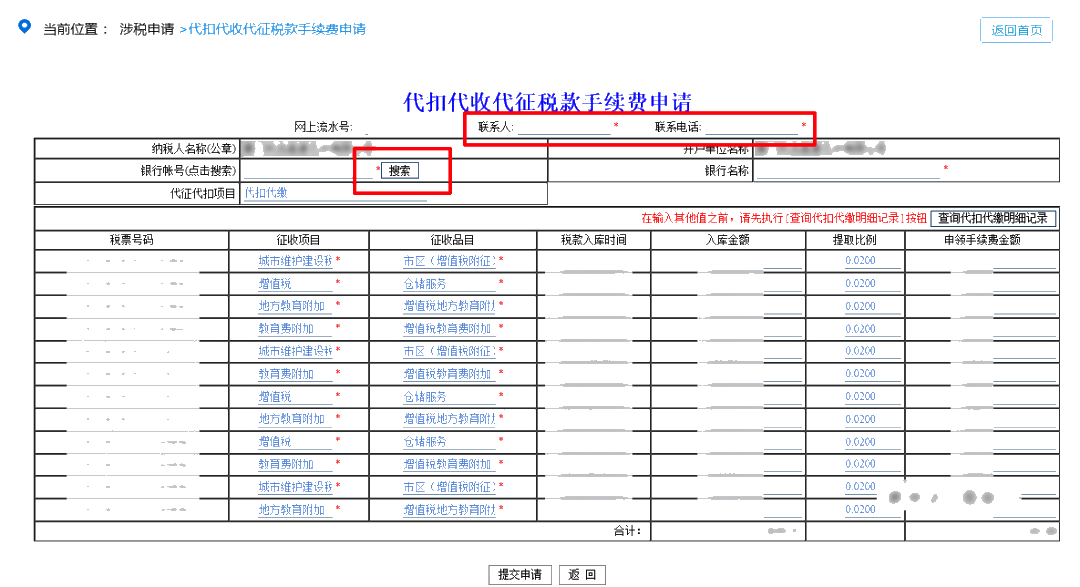The width and height of the screenshot is (1080, 587).
Task: Click the 纳税人名称(公章) label
Action: tap(194, 148)
